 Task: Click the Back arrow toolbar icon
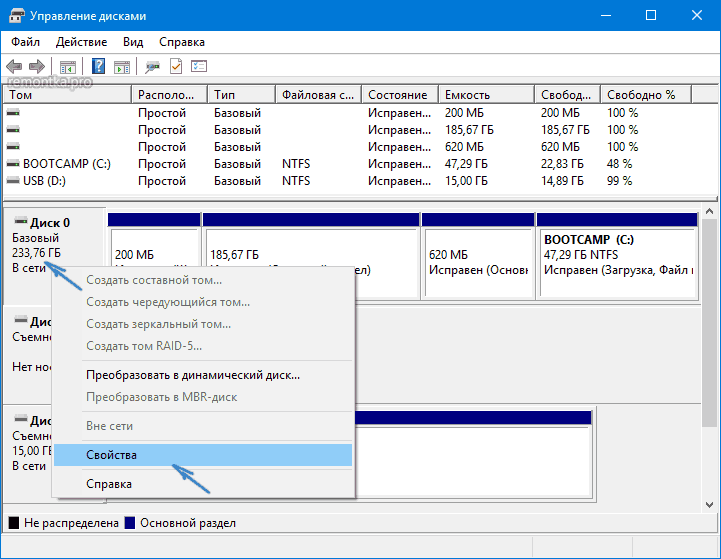15,67
